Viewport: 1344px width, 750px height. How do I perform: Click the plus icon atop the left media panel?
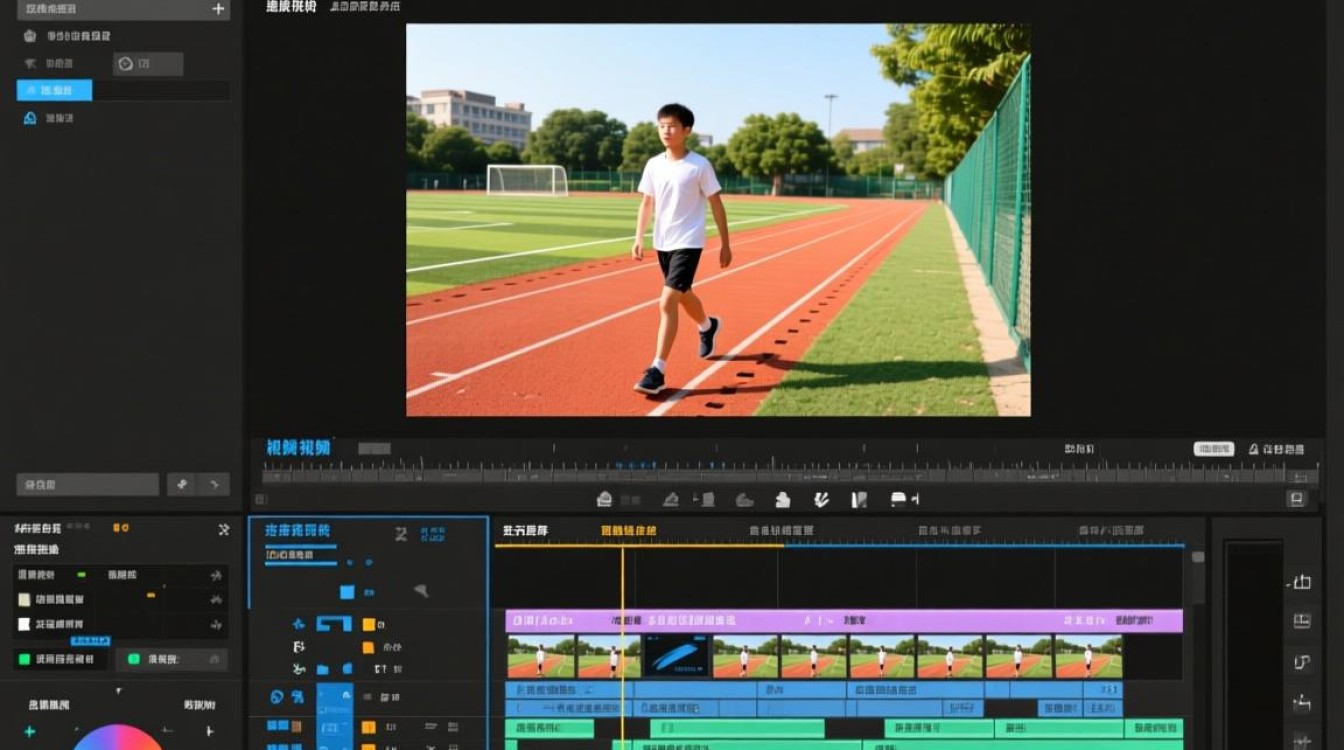219,9
